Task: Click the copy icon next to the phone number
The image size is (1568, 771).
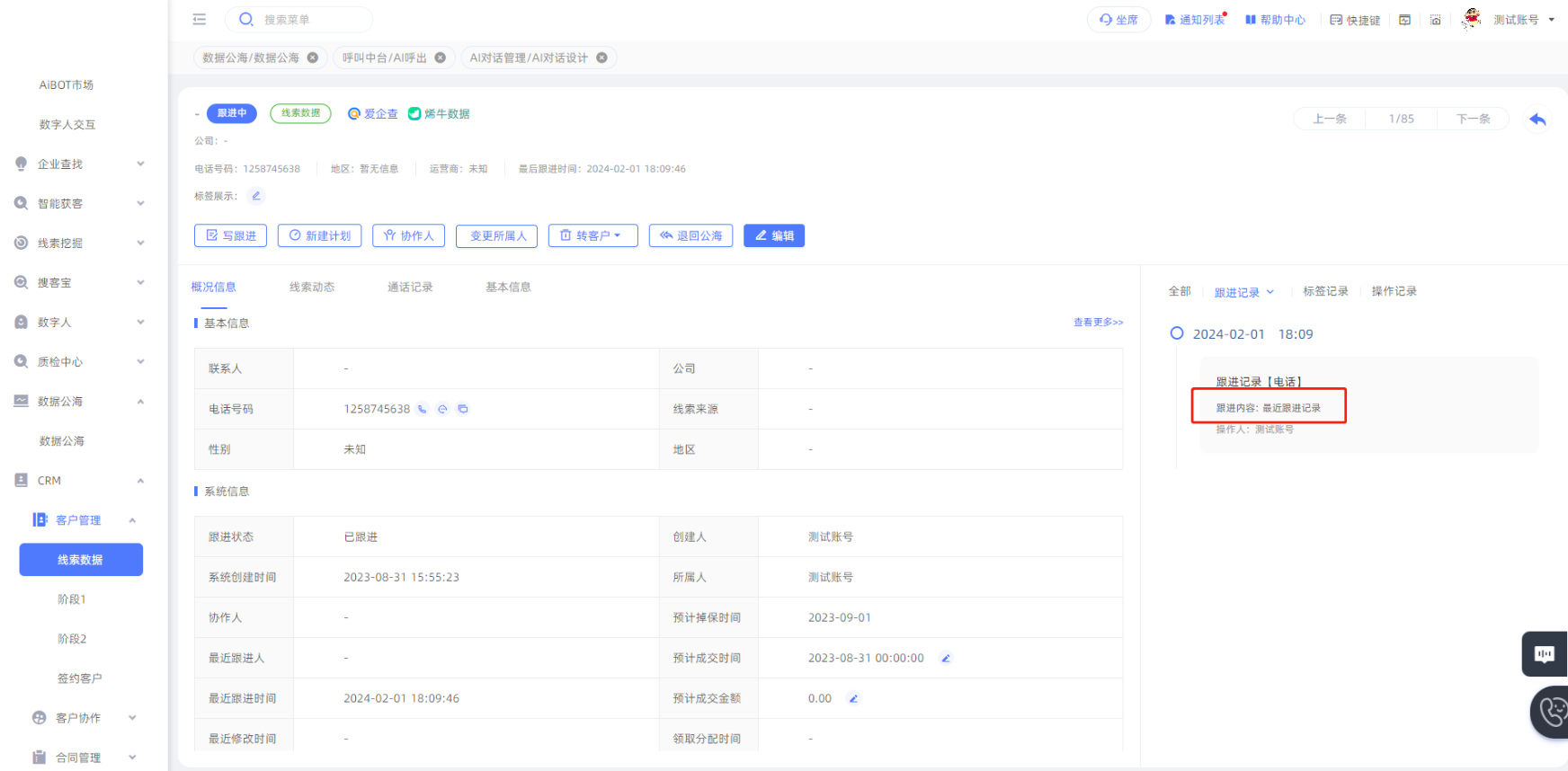Action: click(x=463, y=409)
